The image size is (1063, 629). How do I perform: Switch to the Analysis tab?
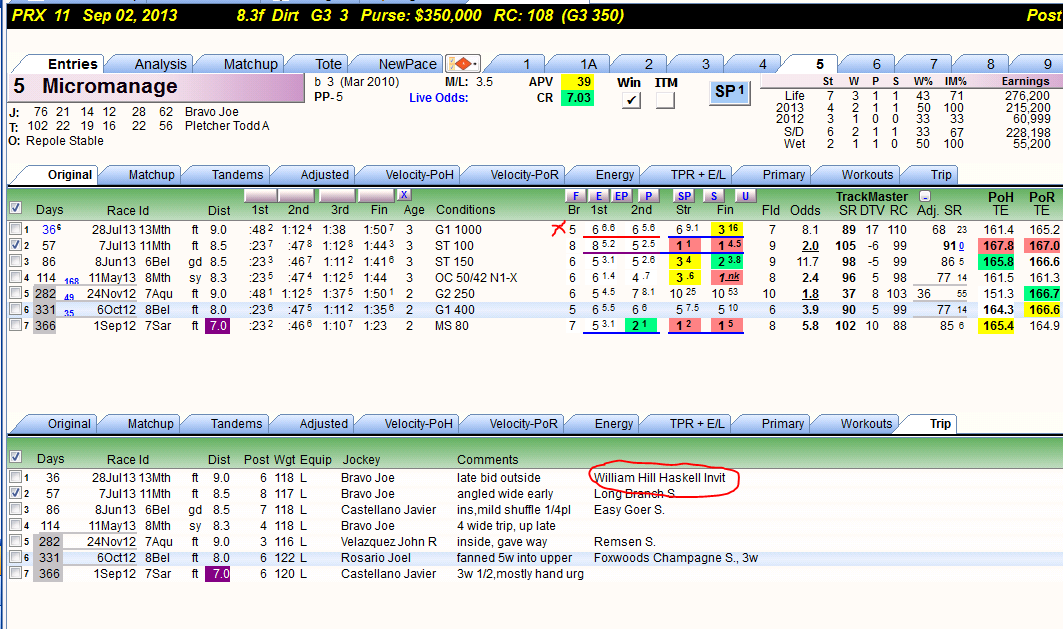click(x=160, y=64)
